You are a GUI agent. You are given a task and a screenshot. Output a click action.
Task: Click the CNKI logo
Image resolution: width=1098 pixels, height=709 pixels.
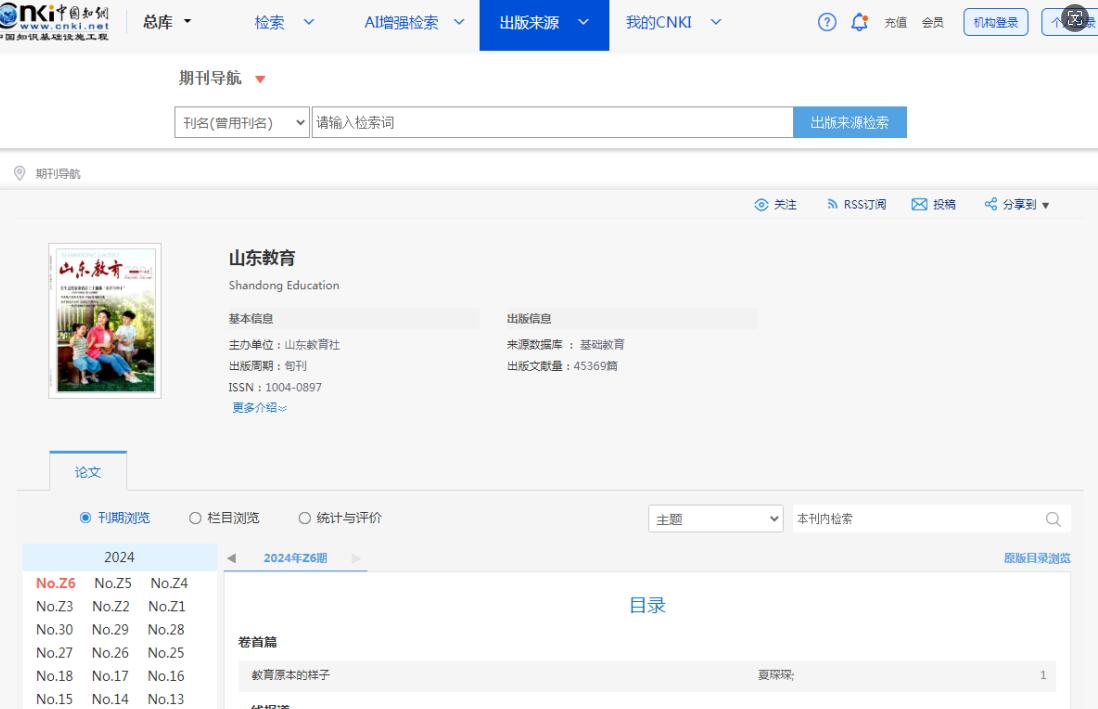55,22
